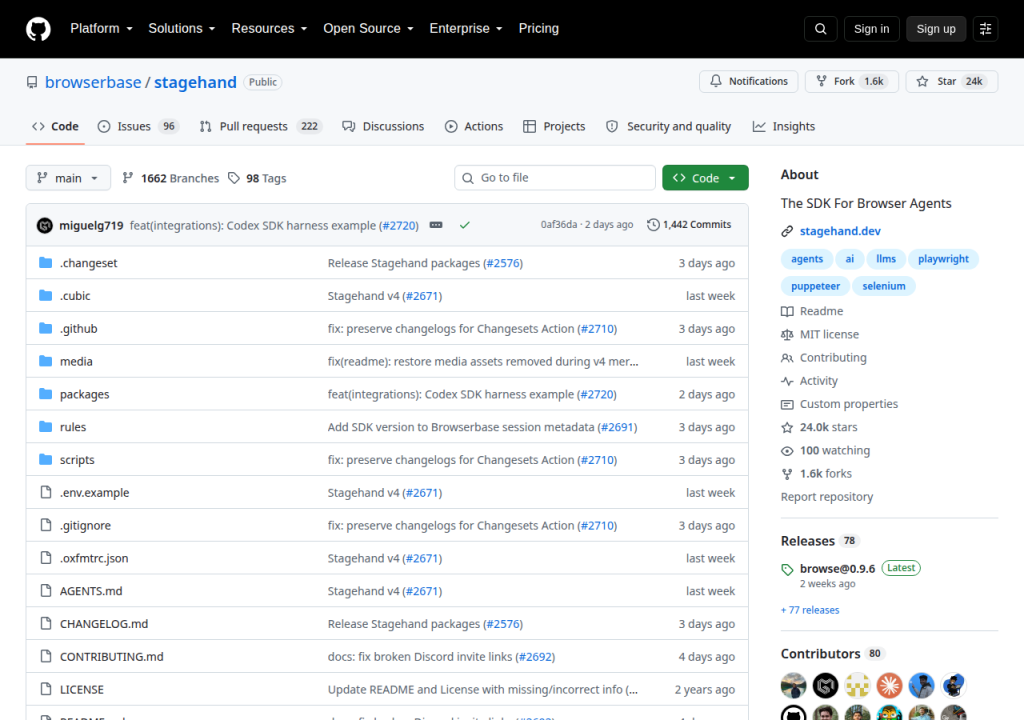Open pull request #2692 link
The height and width of the screenshot is (720, 1024).
click(x=536, y=657)
